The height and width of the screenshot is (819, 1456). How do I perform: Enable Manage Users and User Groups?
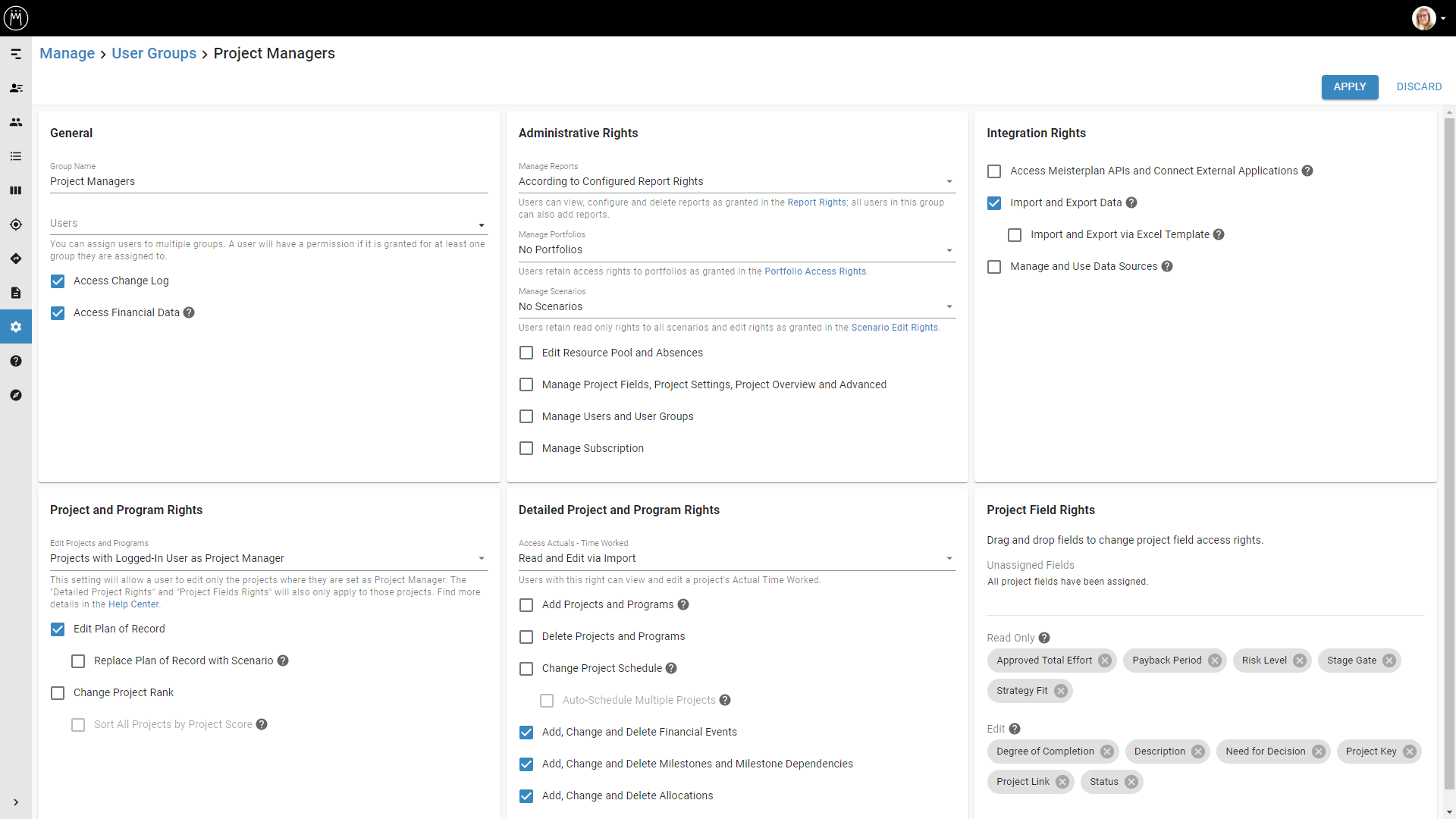[x=526, y=416]
